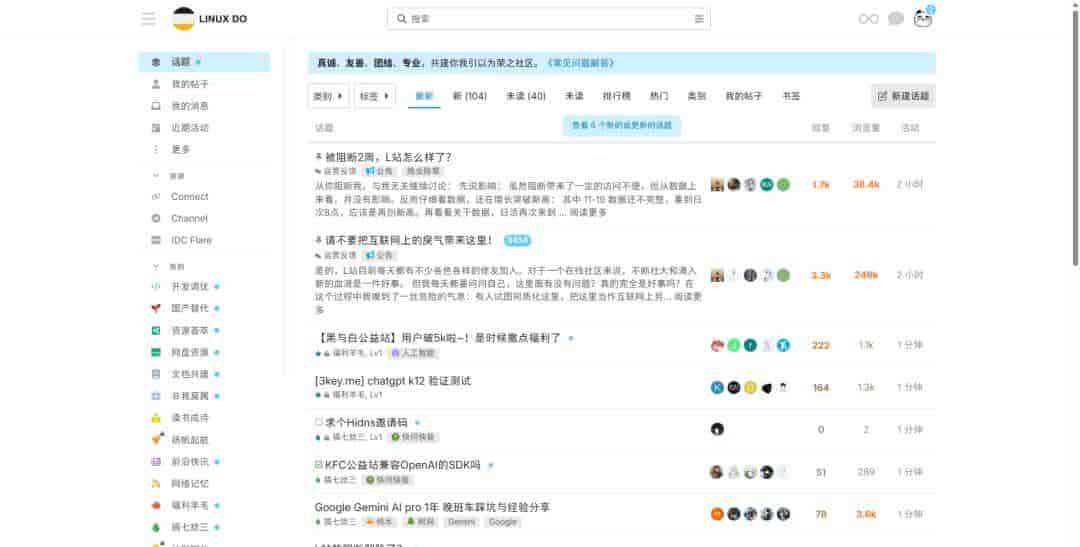Click the blue unread badge on 请不要把互联网 topic

tap(517, 240)
